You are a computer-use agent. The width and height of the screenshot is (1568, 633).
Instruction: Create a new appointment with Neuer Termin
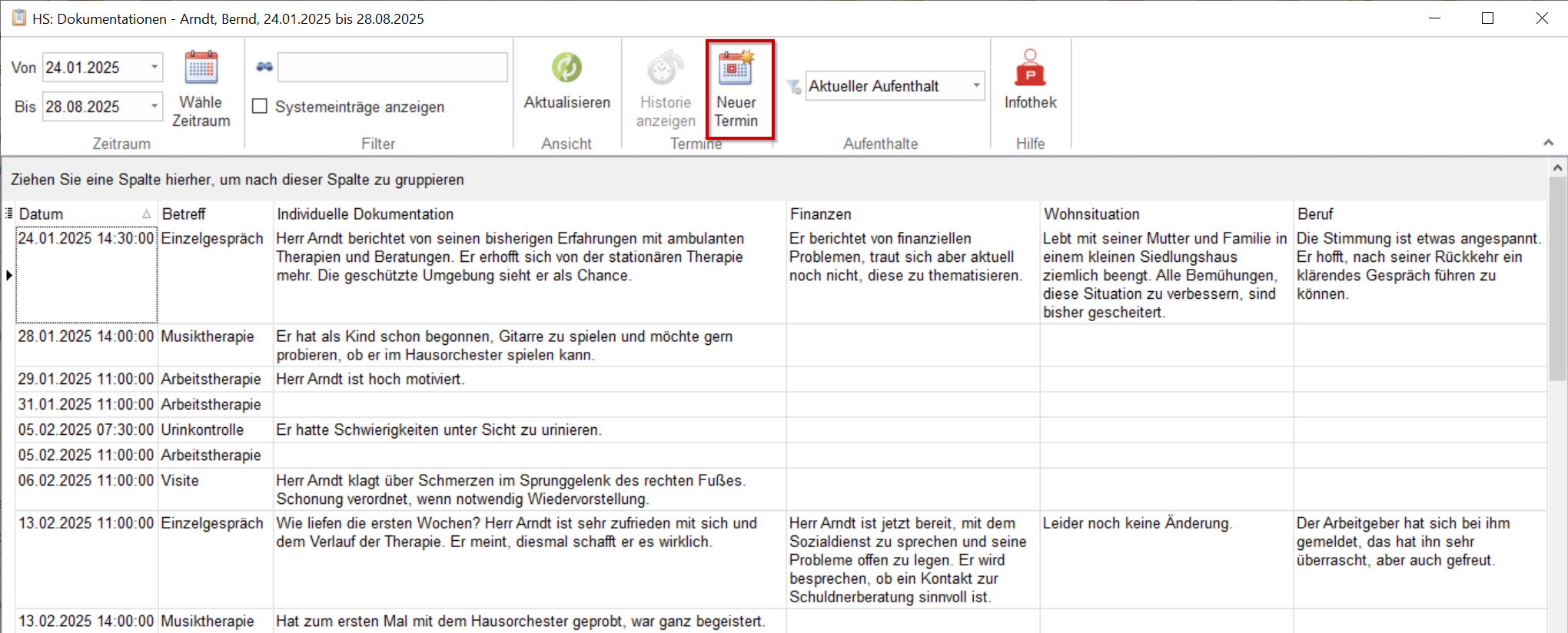pyautogui.click(x=736, y=88)
